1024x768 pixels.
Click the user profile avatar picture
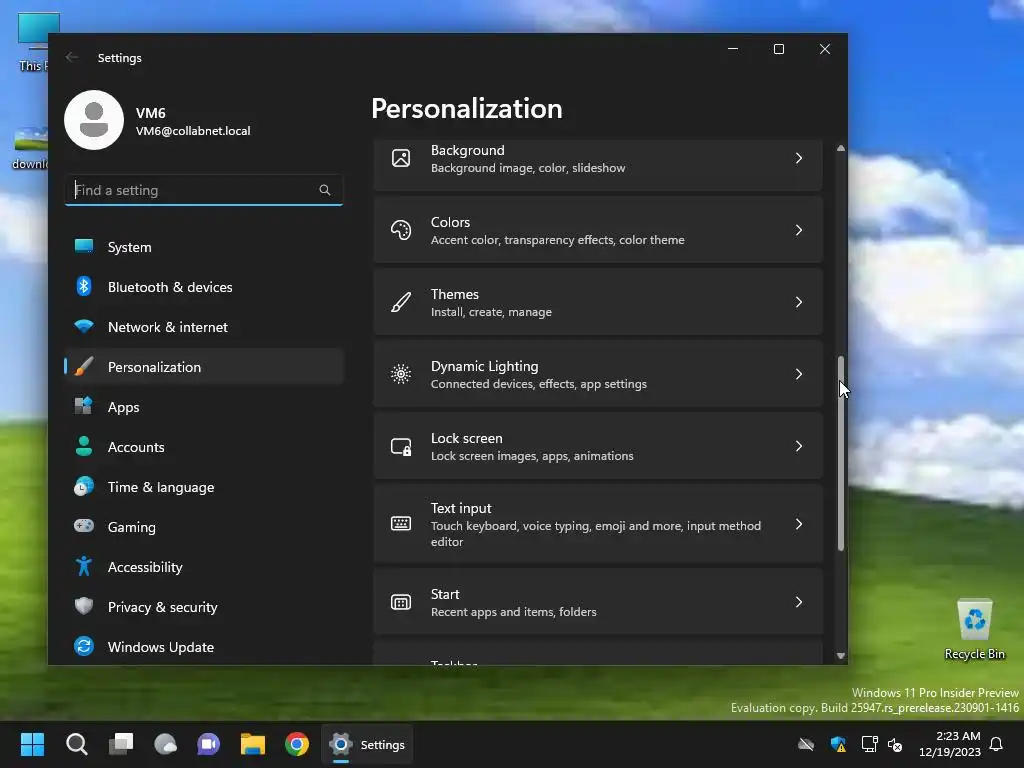pos(94,120)
